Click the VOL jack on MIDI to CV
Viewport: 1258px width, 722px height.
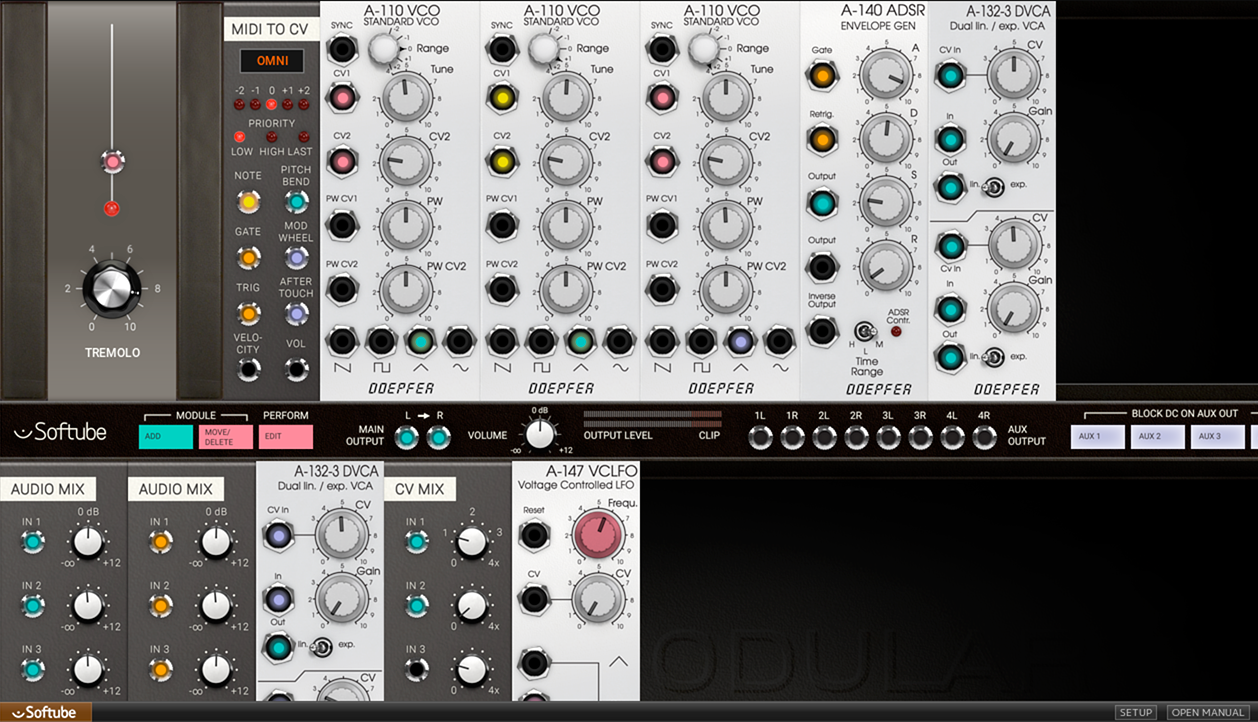pyautogui.click(x=296, y=369)
